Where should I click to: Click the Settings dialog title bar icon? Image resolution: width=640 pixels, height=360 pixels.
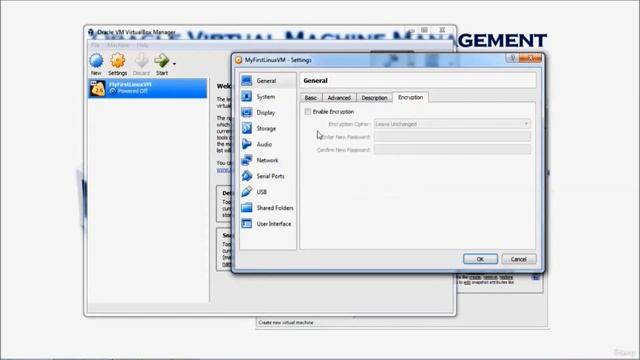pos(238,60)
